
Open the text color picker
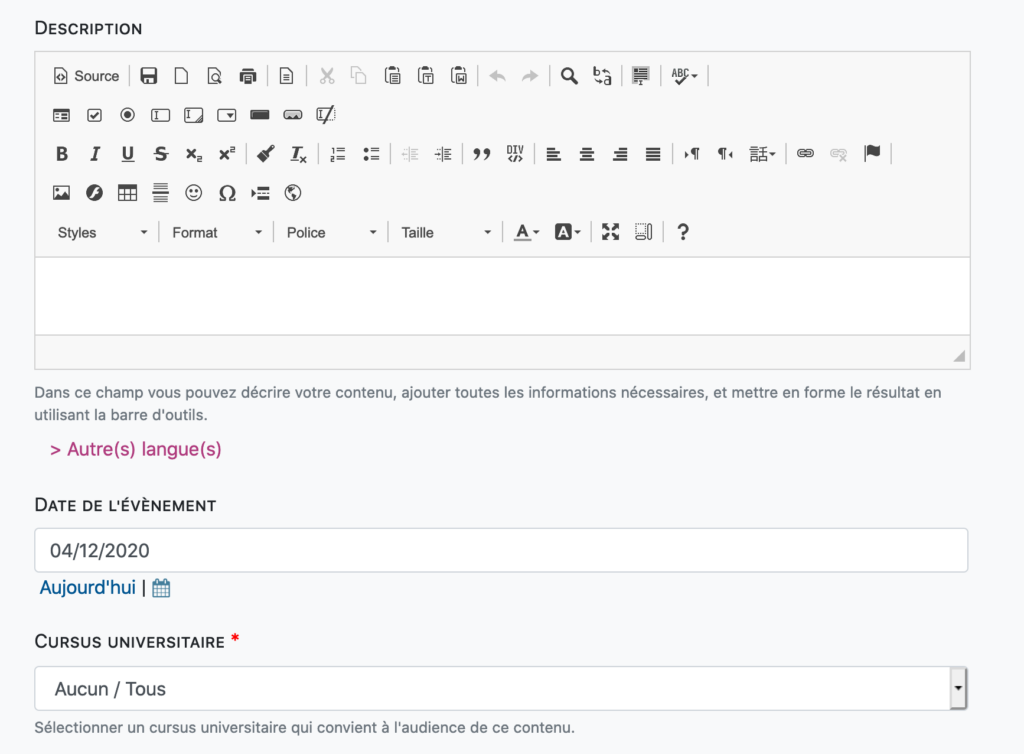click(526, 232)
